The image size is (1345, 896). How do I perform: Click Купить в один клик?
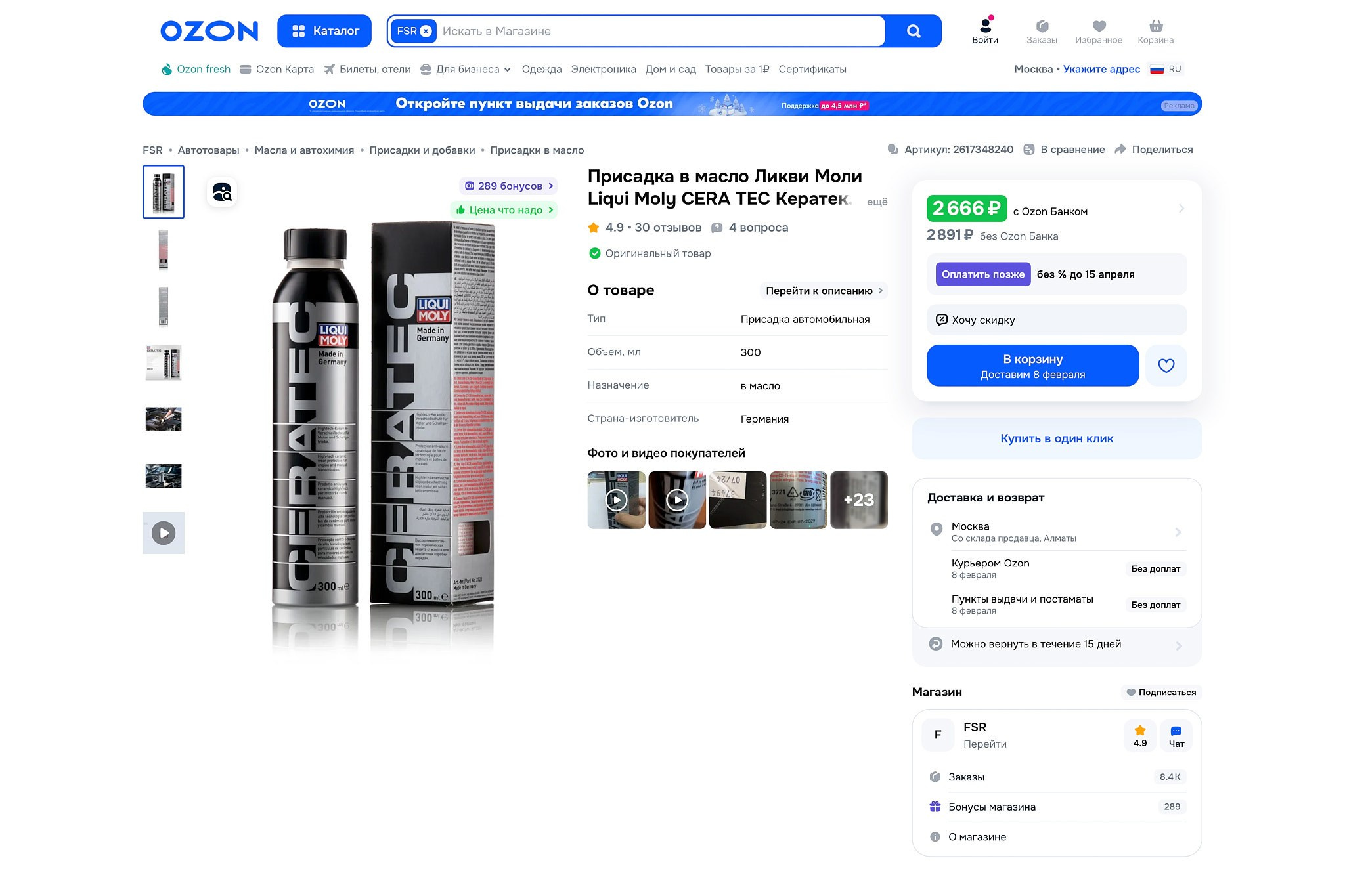click(1056, 438)
